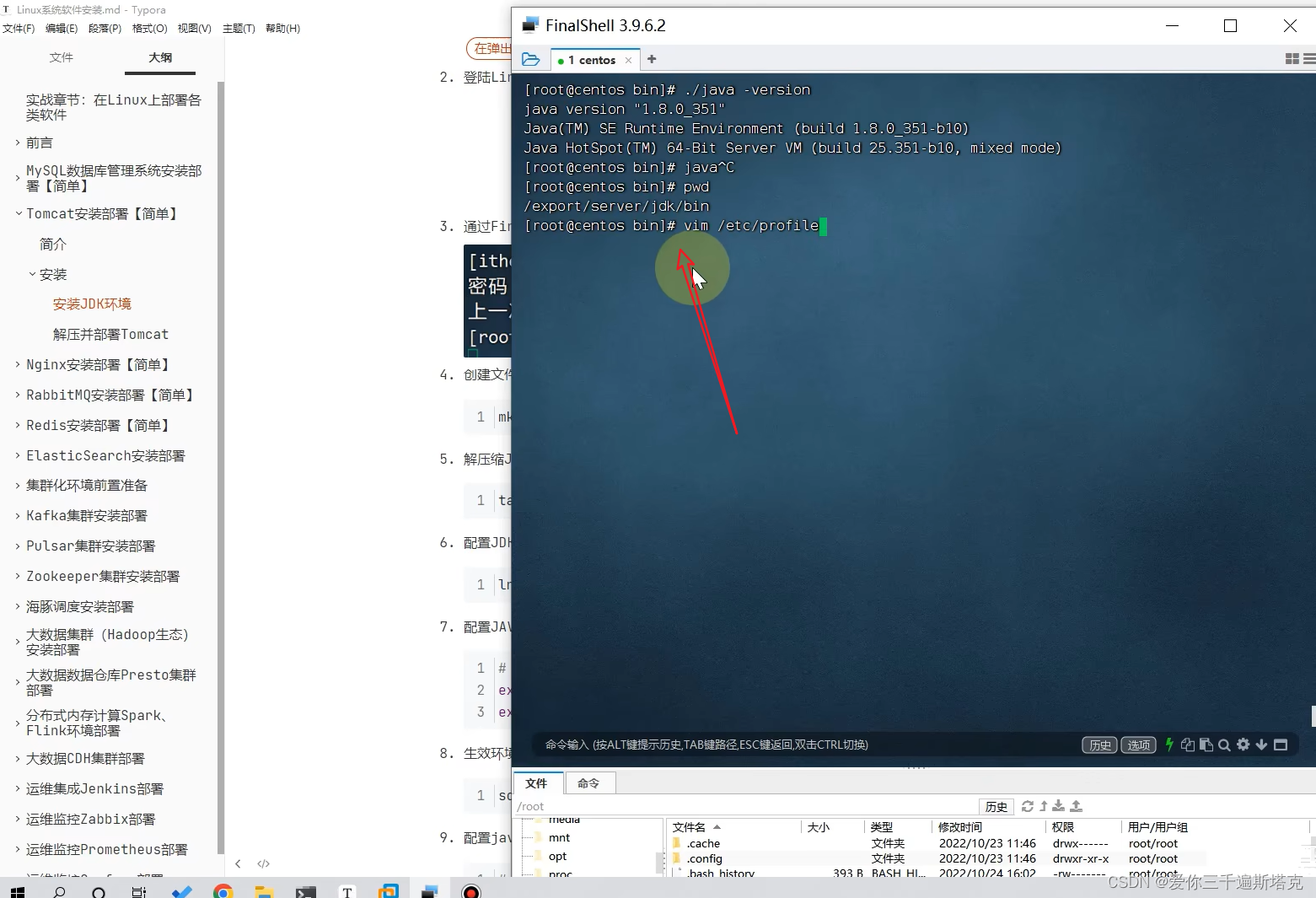Viewport: 1316px width, 898px height.
Task: Click 选项 button in terminal command bar
Action: [1138, 745]
